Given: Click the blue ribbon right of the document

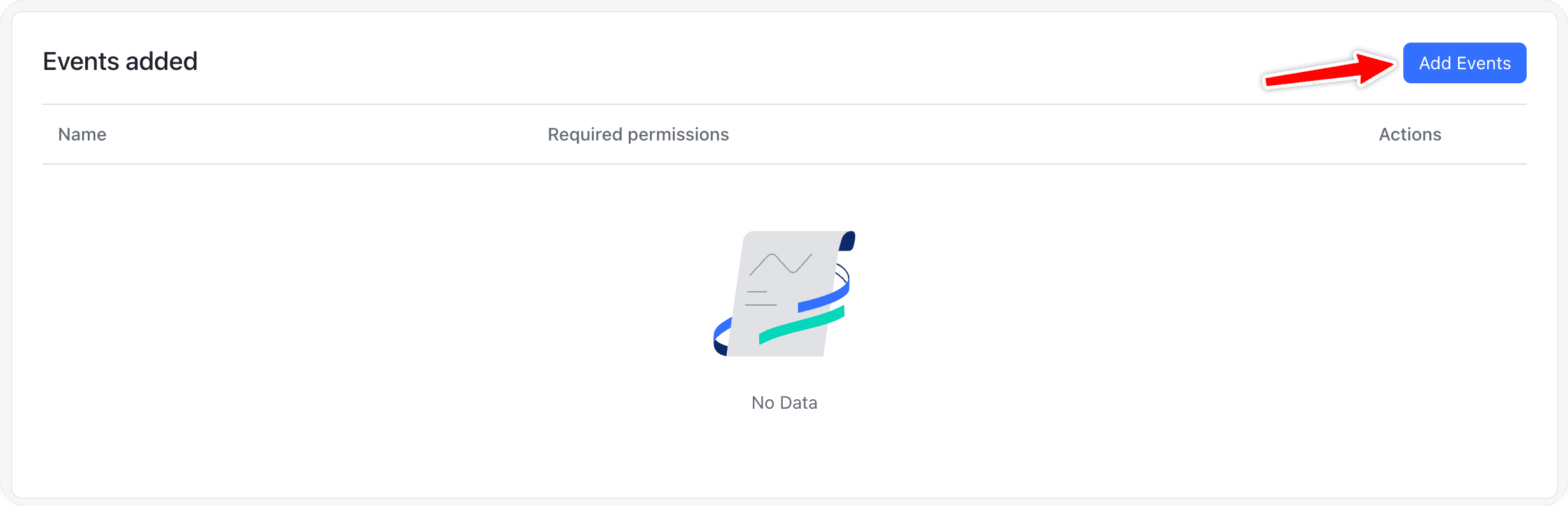Looking at the screenshot, I should click(824, 297).
